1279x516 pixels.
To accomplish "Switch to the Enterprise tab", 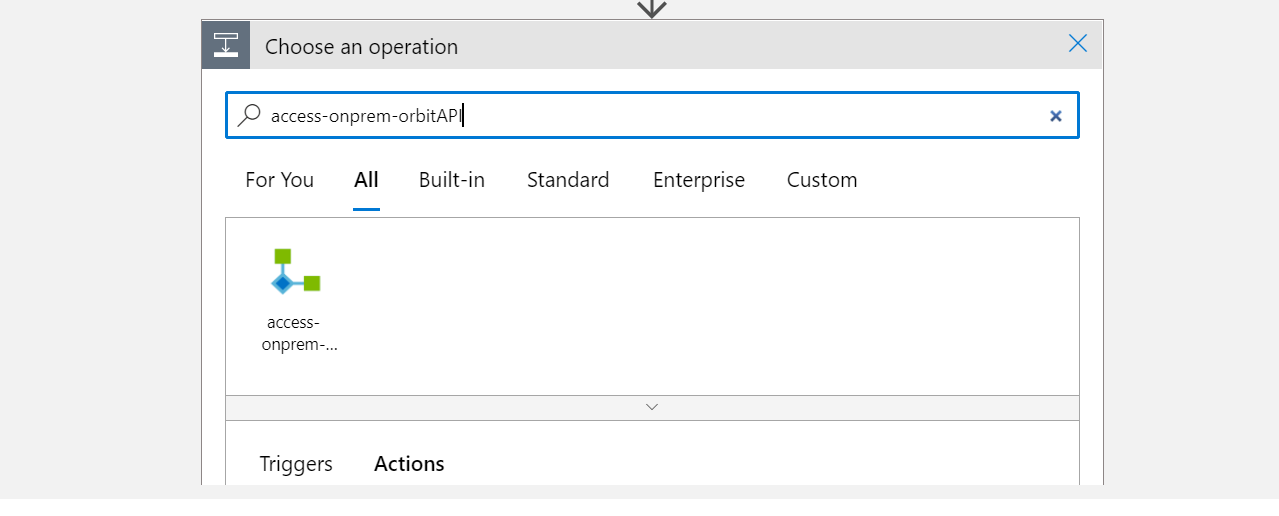I will [x=698, y=180].
